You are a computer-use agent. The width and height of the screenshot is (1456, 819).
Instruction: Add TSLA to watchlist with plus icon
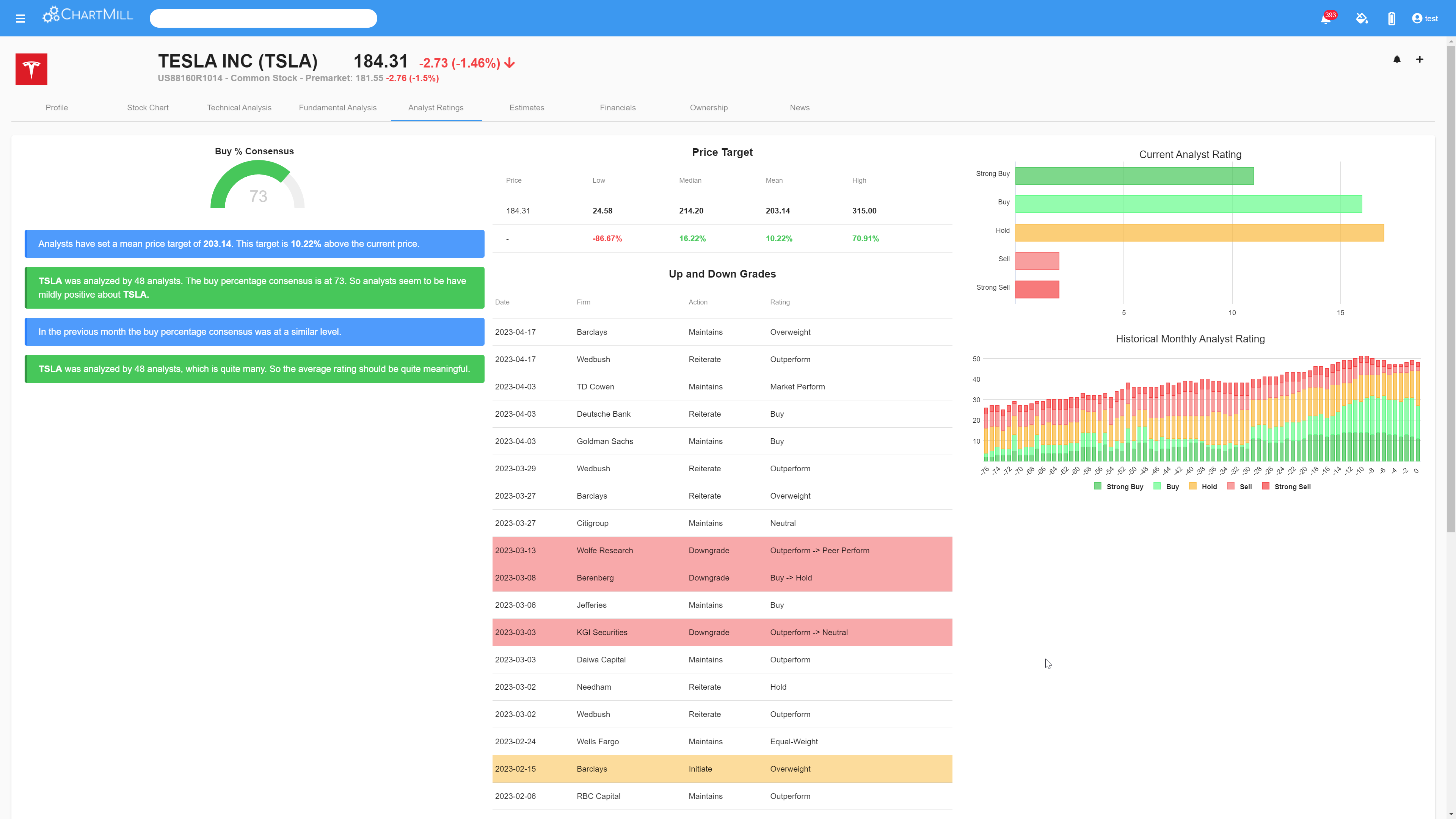[x=1419, y=60]
